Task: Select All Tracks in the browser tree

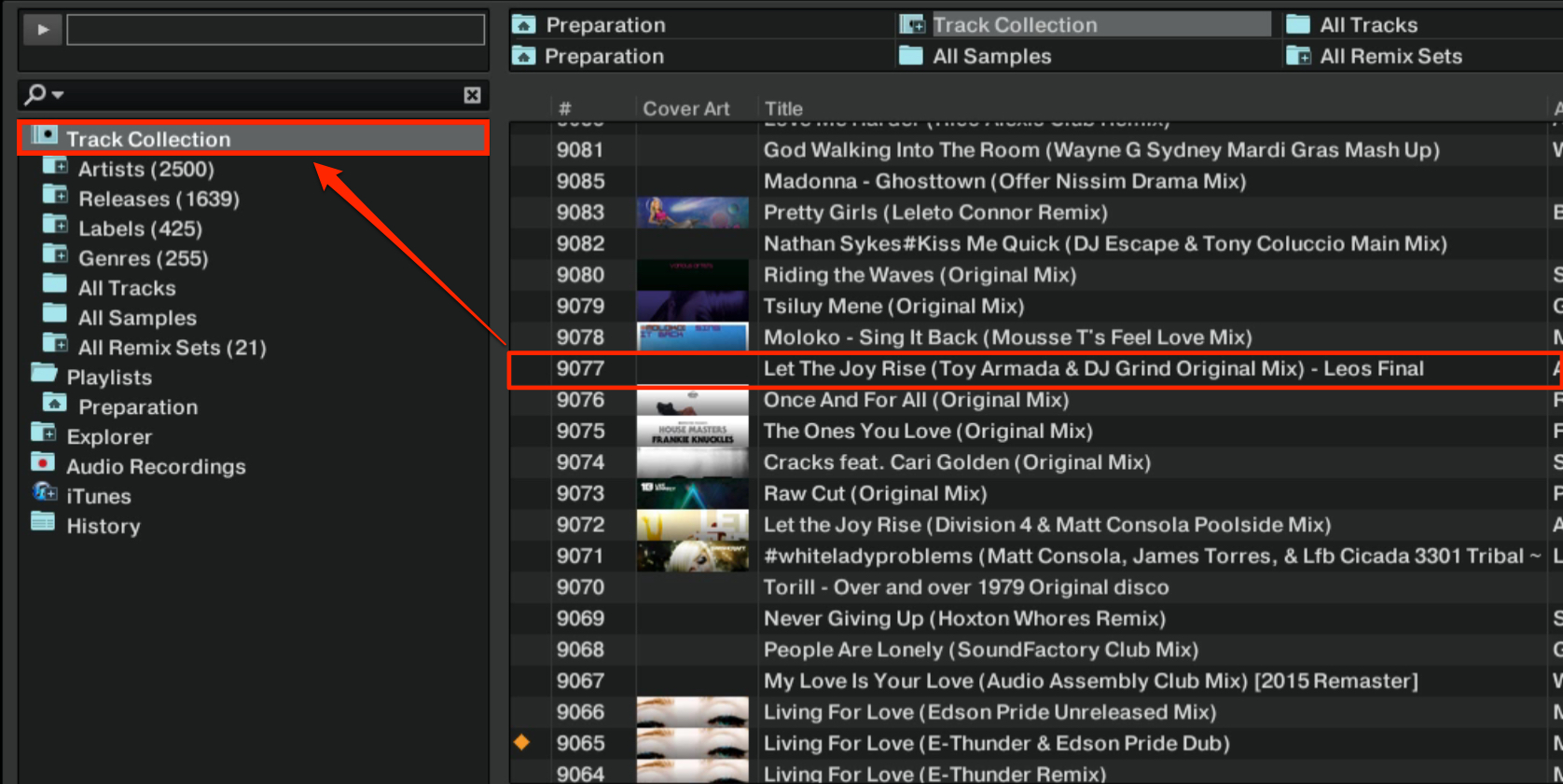Action: tap(127, 288)
